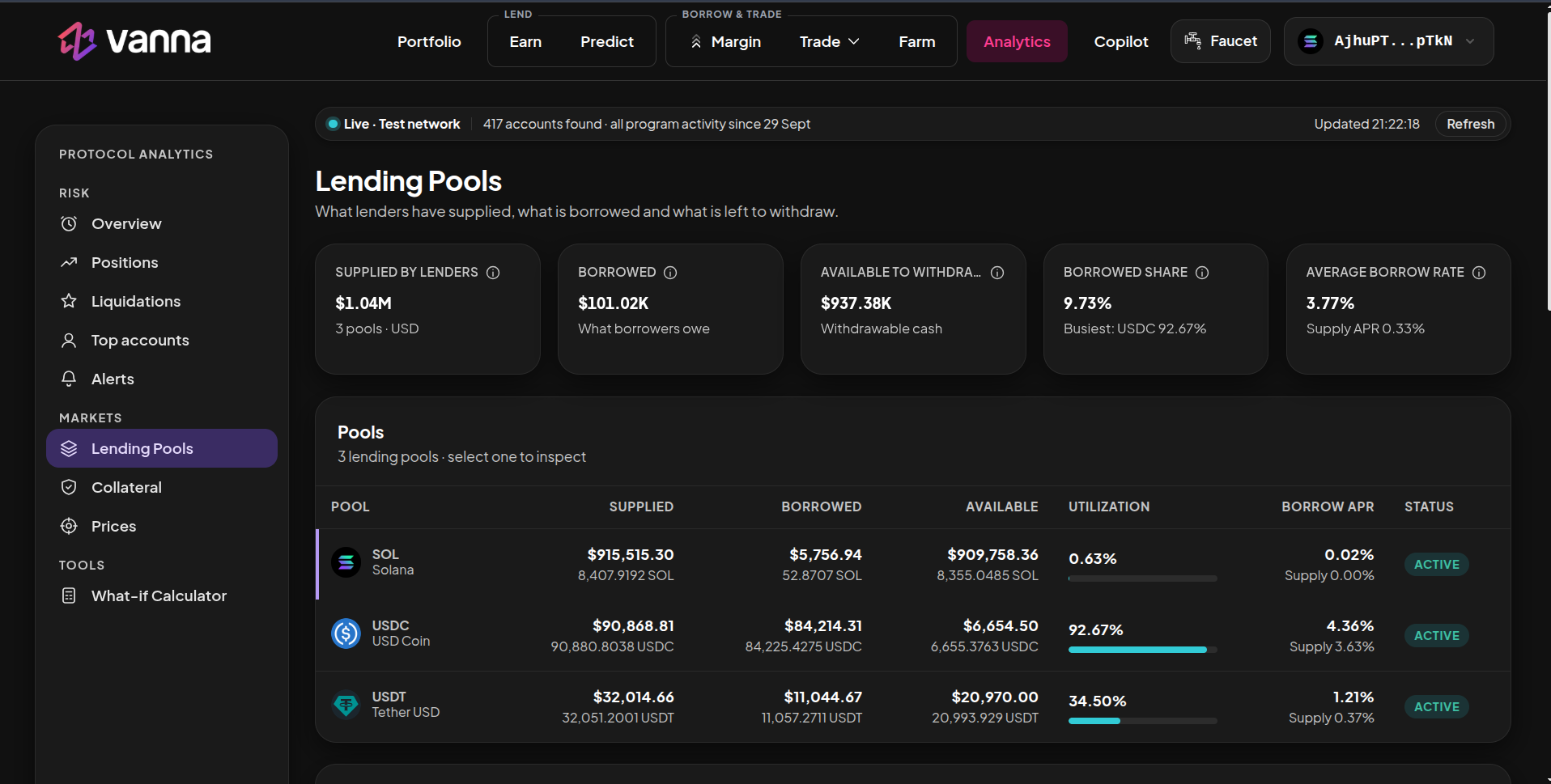Open the Margin tab
Screen dimensions: 1551x784
[x=725, y=41]
